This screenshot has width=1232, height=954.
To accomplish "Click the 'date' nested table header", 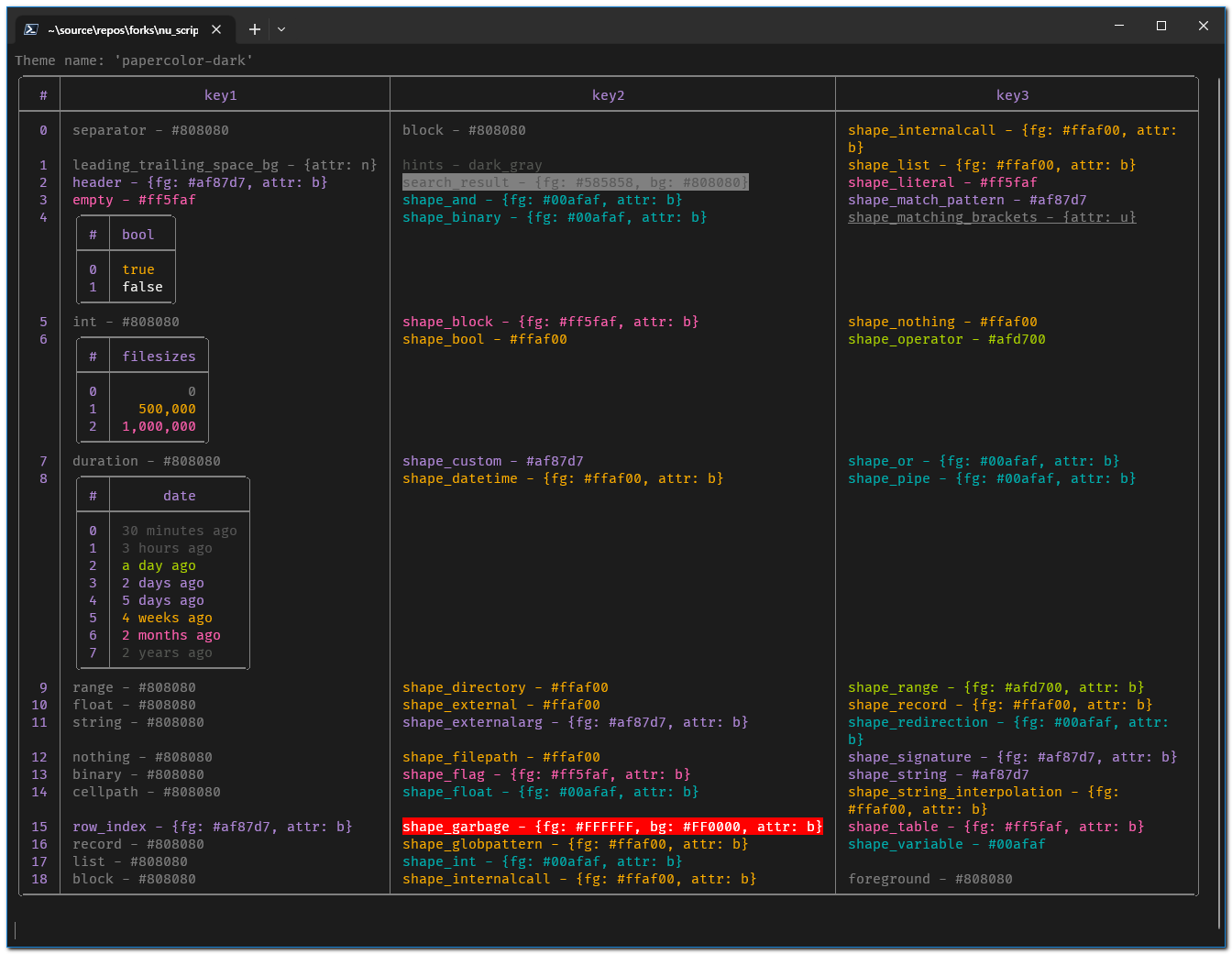I will coord(180,496).
